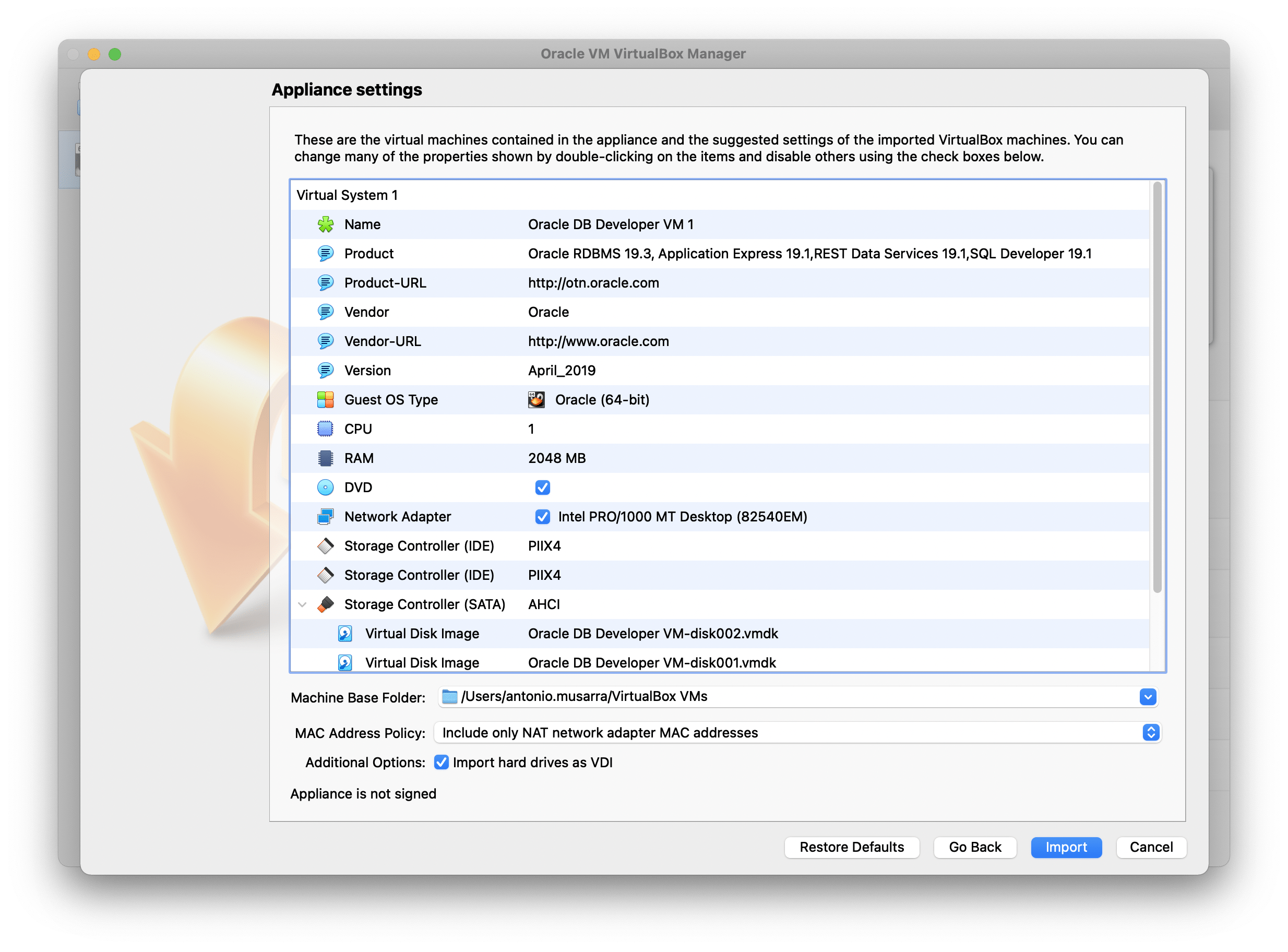The height and width of the screenshot is (952, 1288).
Task: Click the DVD disc icon
Action: (x=326, y=487)
